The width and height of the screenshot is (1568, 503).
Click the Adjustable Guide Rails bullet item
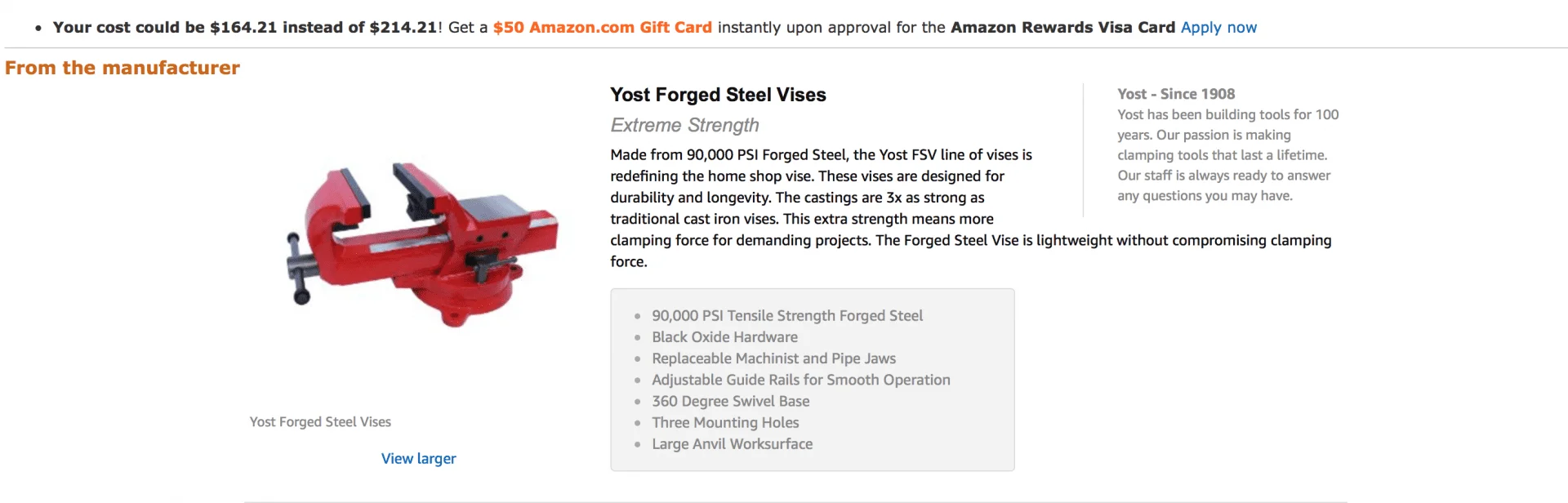pyautogui.click(x=801, y=380)
